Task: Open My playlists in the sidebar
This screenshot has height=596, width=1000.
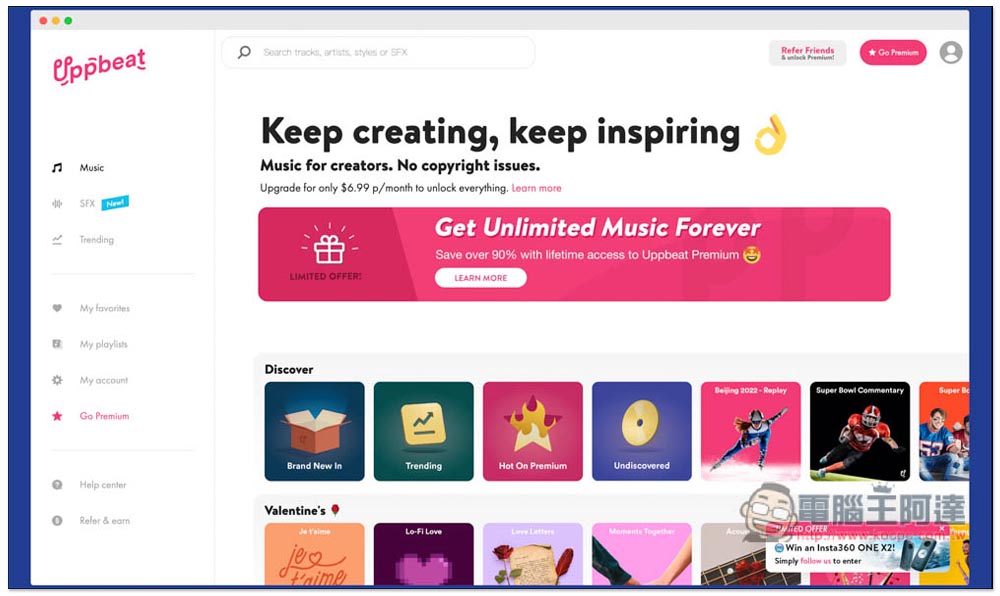Action: coord(103,344)
